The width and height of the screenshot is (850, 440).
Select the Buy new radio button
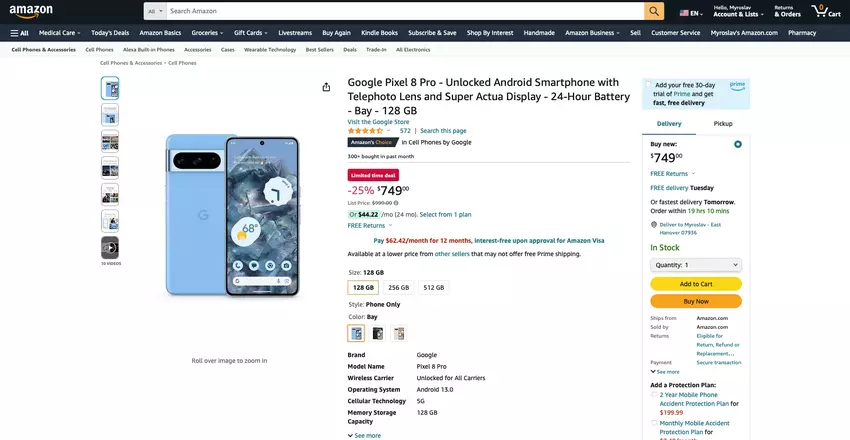(x=738, y=144)
